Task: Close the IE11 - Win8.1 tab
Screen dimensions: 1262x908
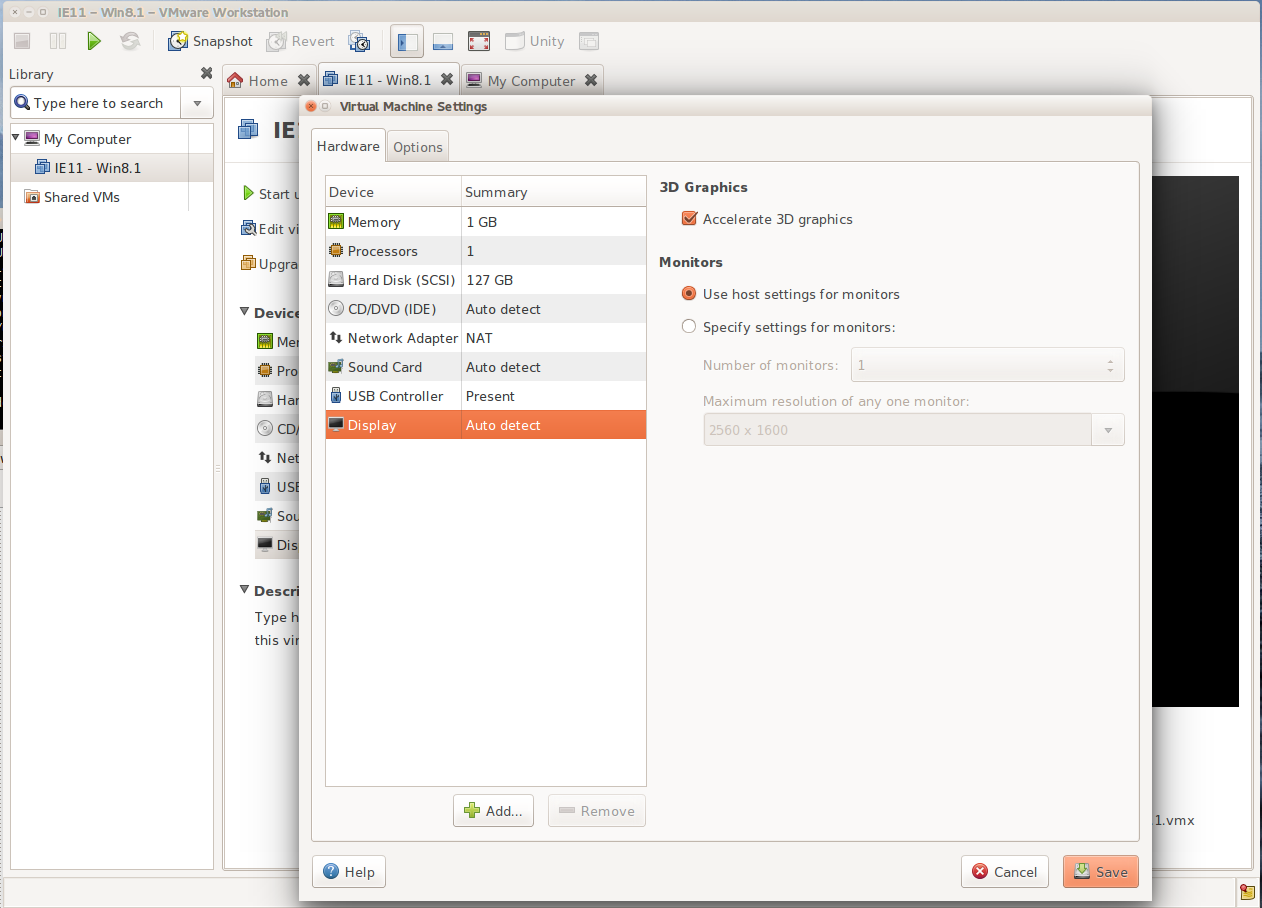Action: coord(446,79)
